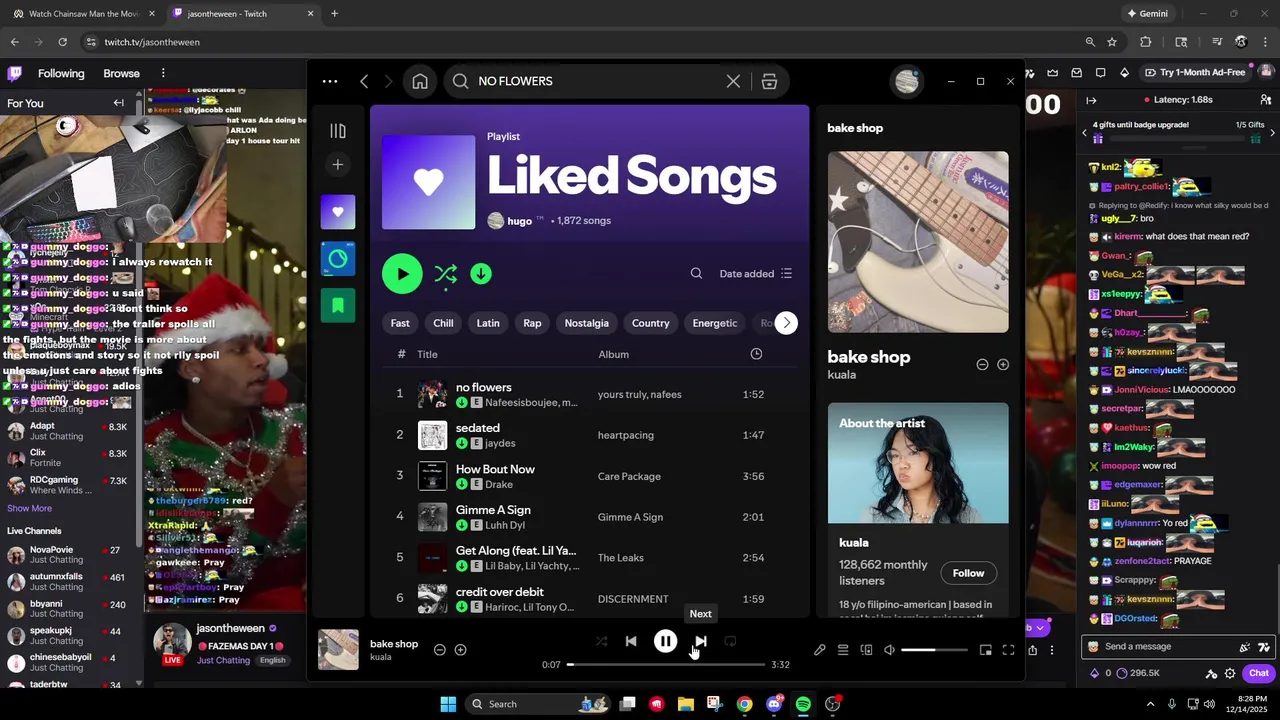
Task: Adjust Spotify volume slider
Action: (x=934, y=650)
